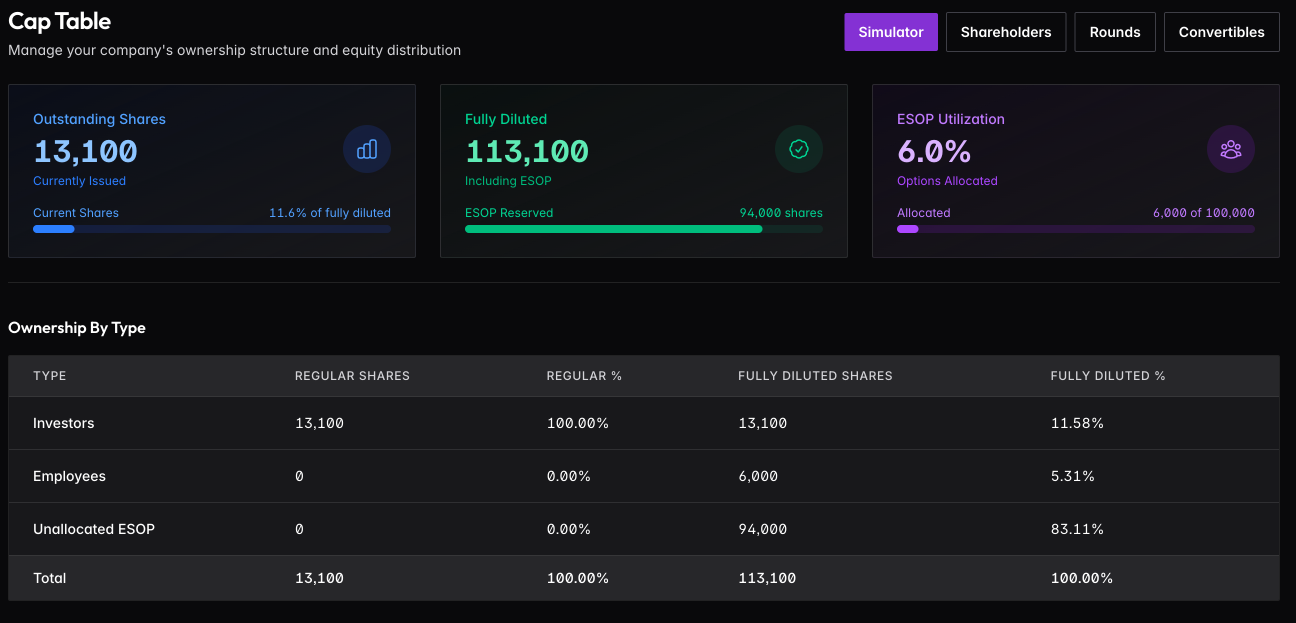Click the purple Allocated progress bar
Image resolution: width=1296 pixels, height=623 pixels.
click(1076, 229)
